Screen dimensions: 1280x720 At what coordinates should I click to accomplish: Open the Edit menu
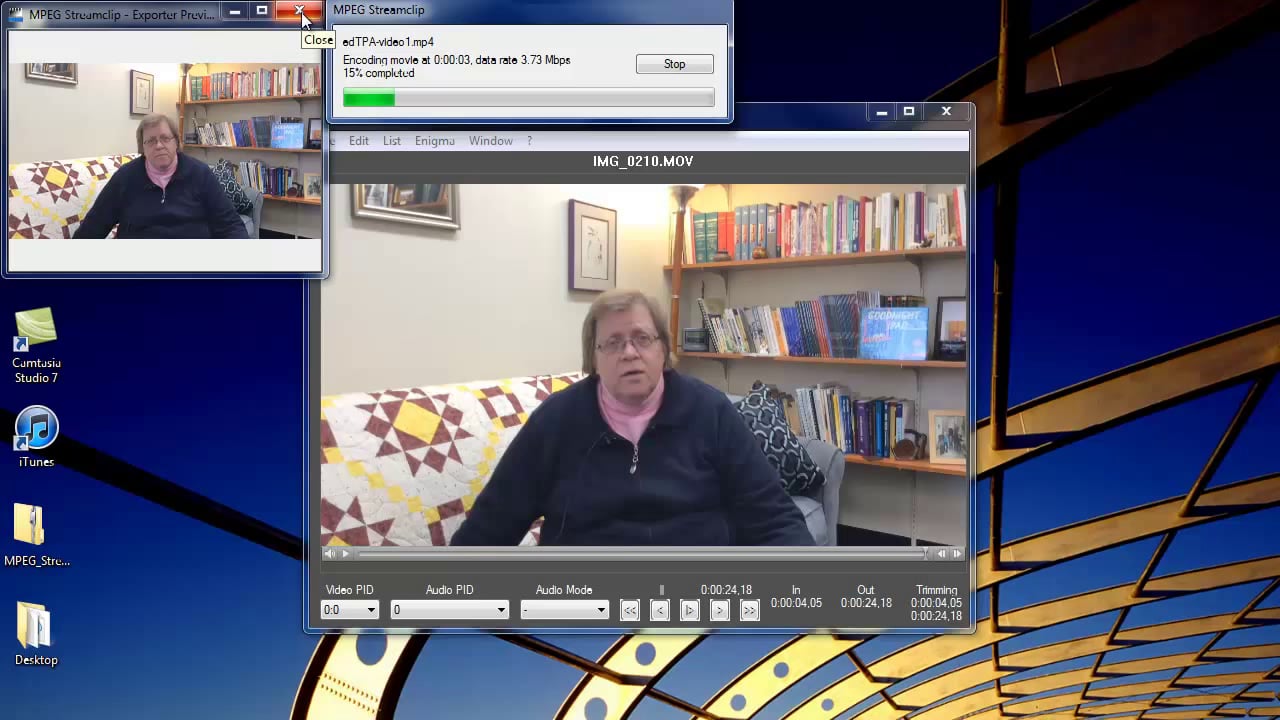(359, 141)
